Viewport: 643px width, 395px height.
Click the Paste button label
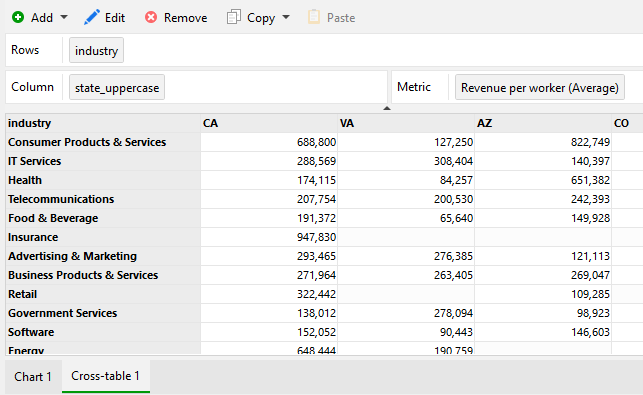[x=341, y=18]
